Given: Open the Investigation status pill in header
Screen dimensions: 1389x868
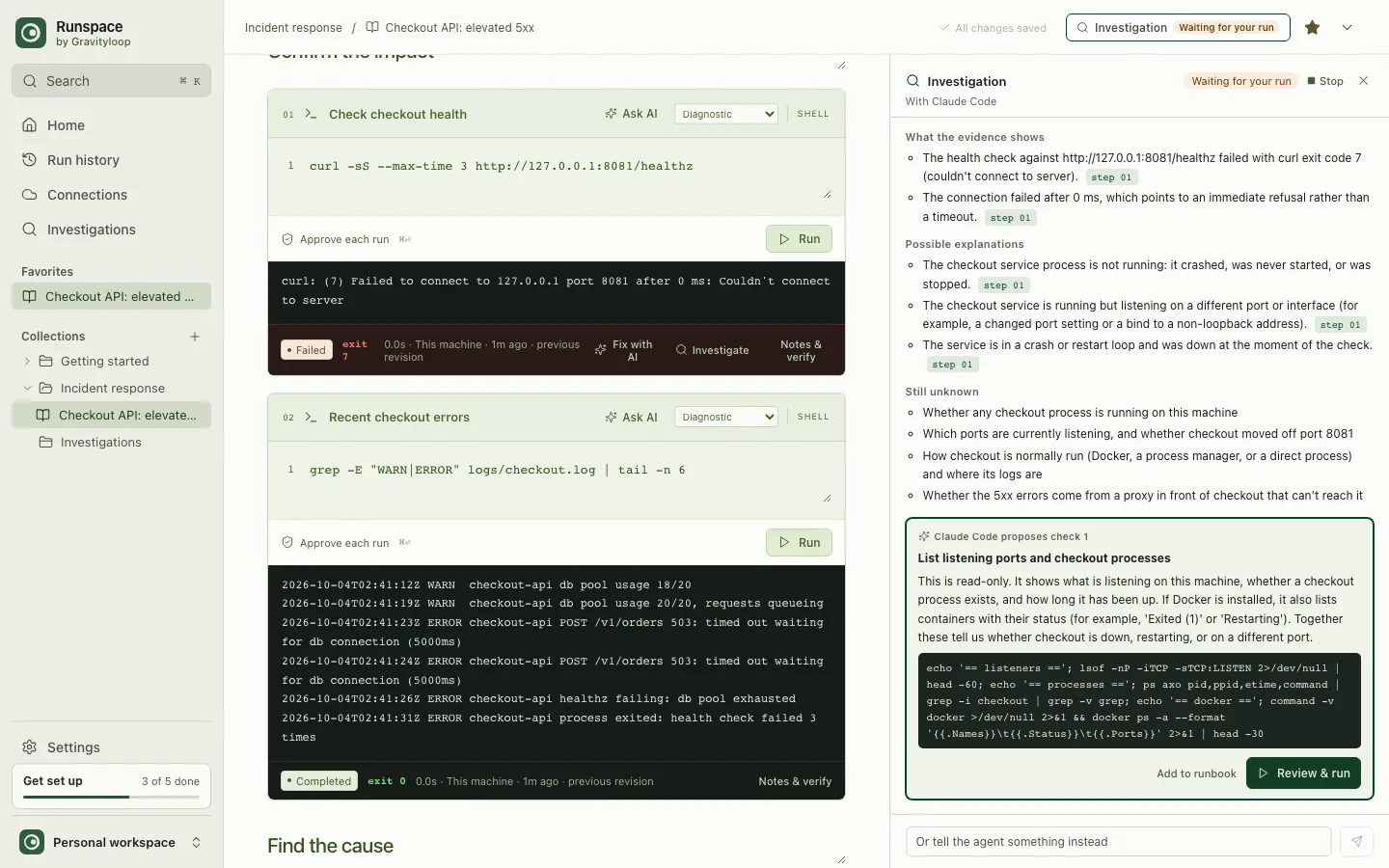Looking at the screenshot, I should [x=1176, y=28].
